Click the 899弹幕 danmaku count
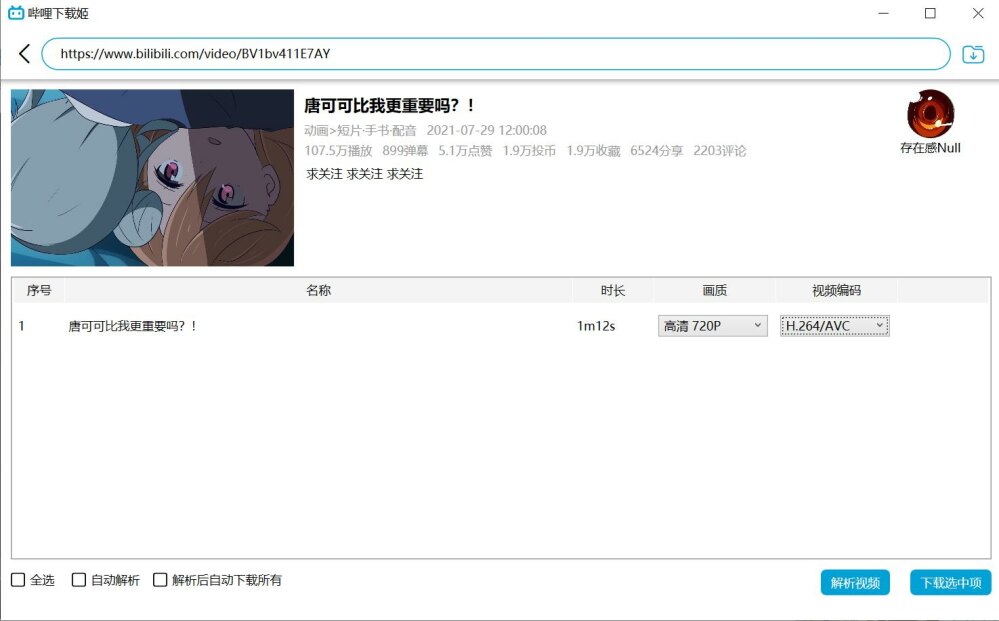Image resolution: width=999 pixels, height=621 pixels. (405, 151)
